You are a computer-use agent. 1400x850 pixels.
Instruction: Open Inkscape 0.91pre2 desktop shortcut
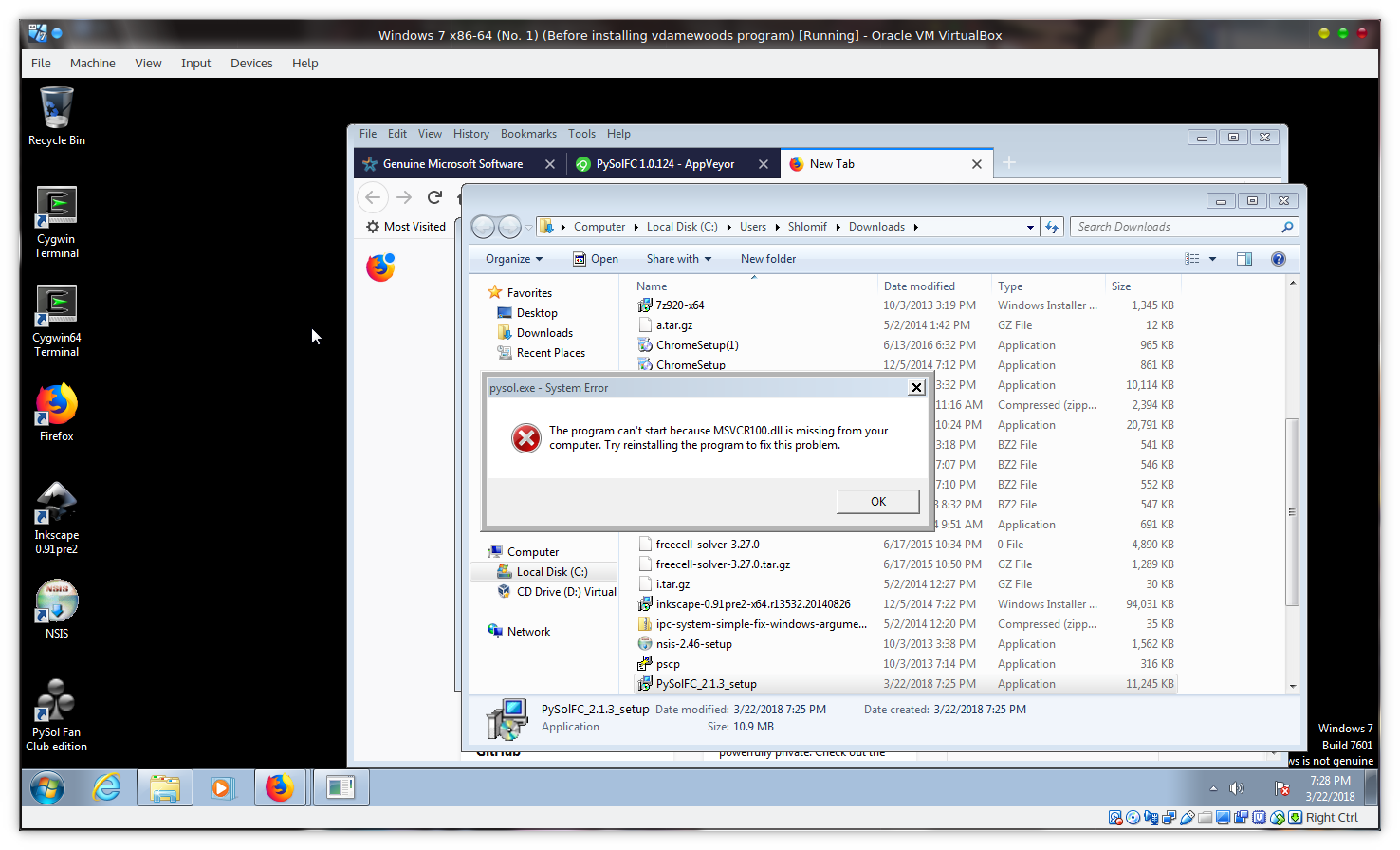coord(56,518)
